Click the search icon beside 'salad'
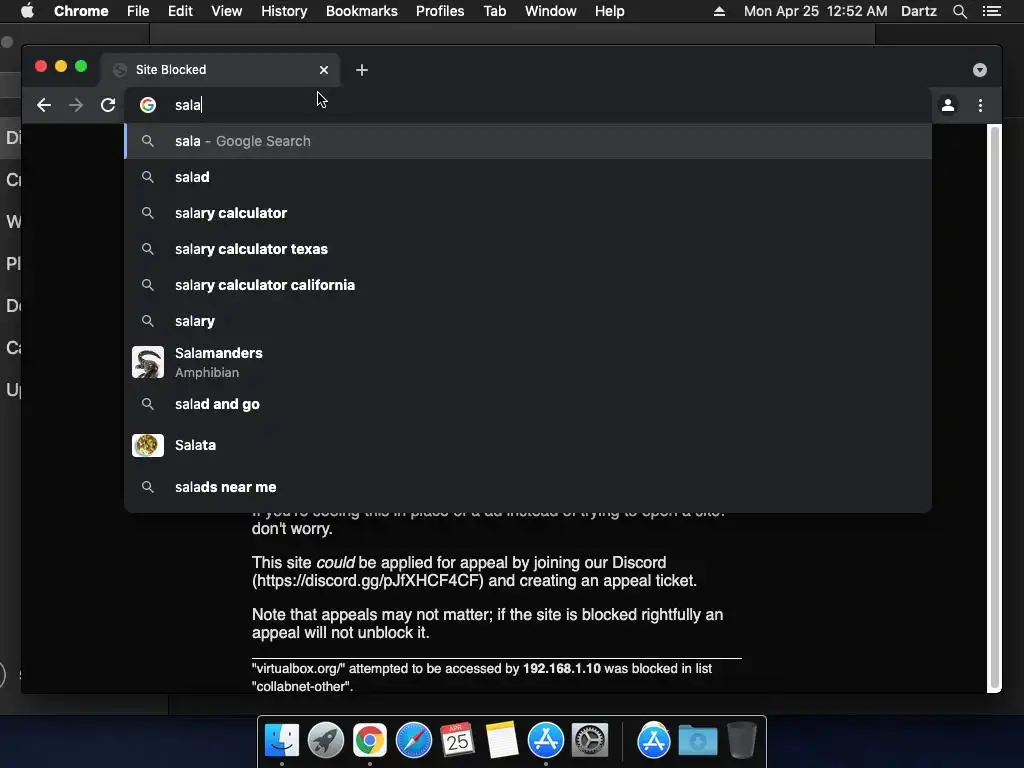Screen dimensions: 1024x768 click(x=148, y=177)
